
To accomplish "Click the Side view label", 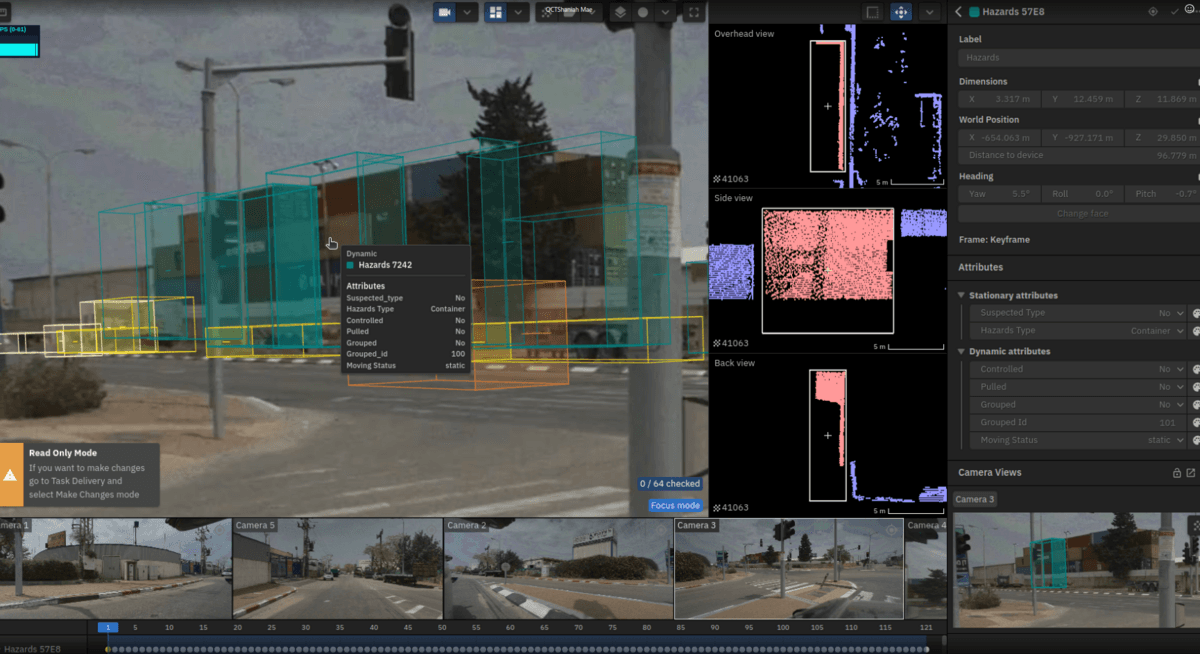I will [x=735, y=198].
